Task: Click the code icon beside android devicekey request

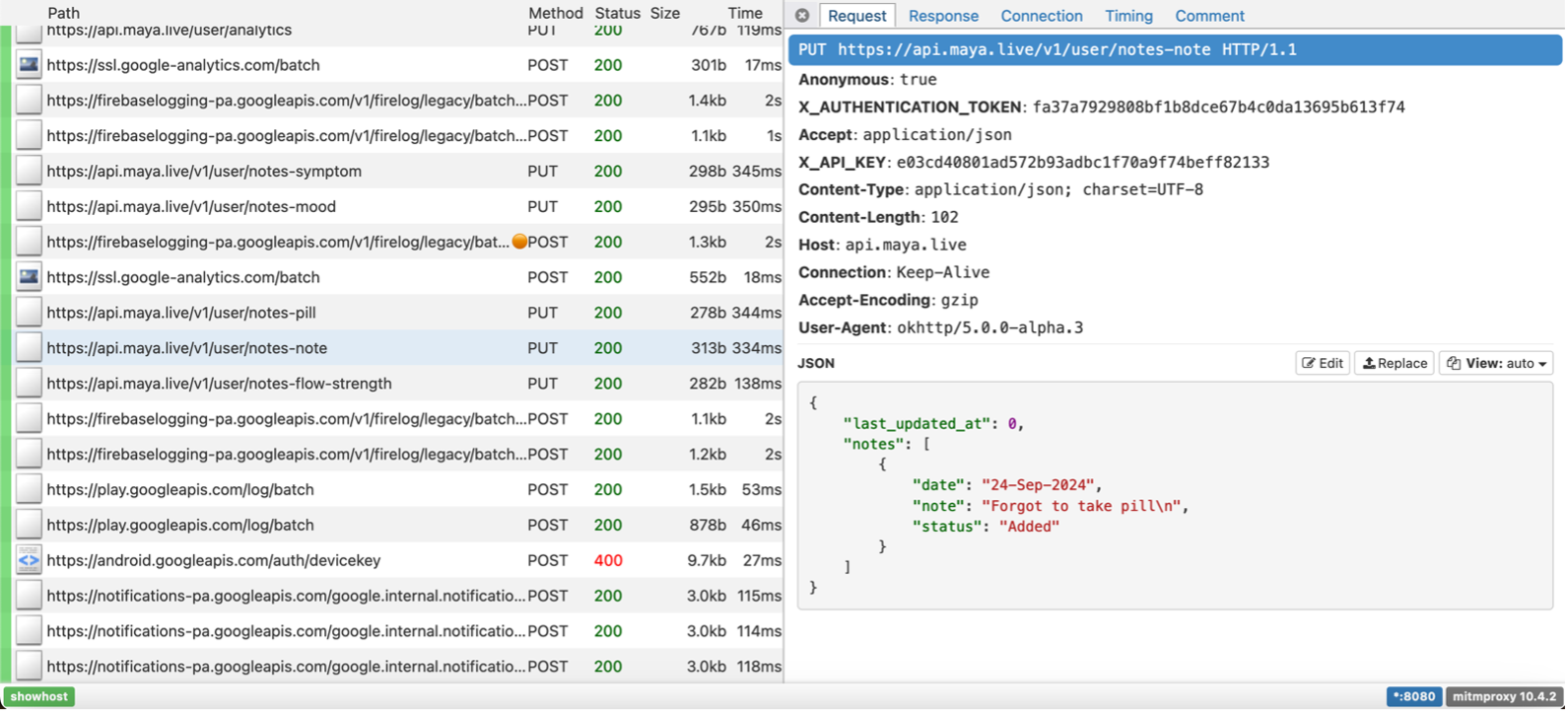Action: [29, 561]
